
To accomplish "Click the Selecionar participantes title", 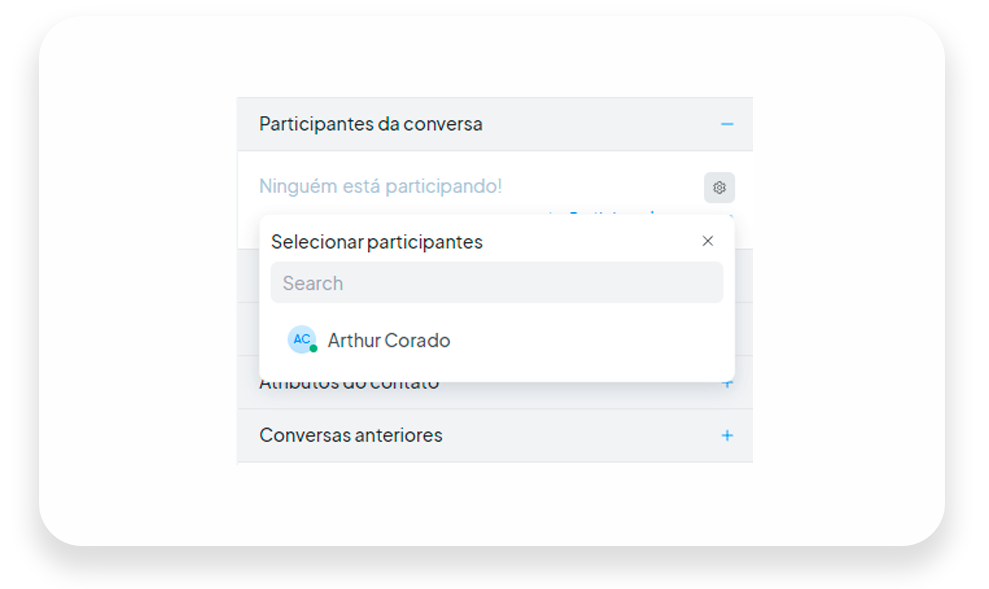I will tap(377, 242).
